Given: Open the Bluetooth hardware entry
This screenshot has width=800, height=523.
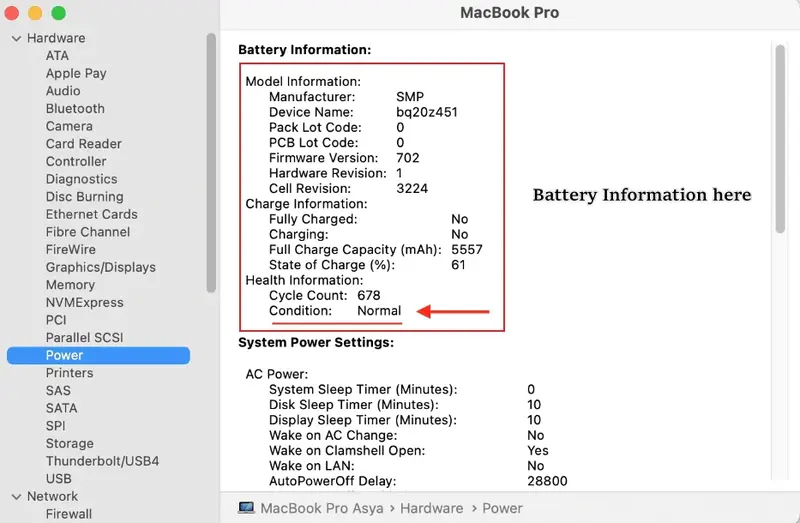Looking at the screenshot, I should coord(75,108).
